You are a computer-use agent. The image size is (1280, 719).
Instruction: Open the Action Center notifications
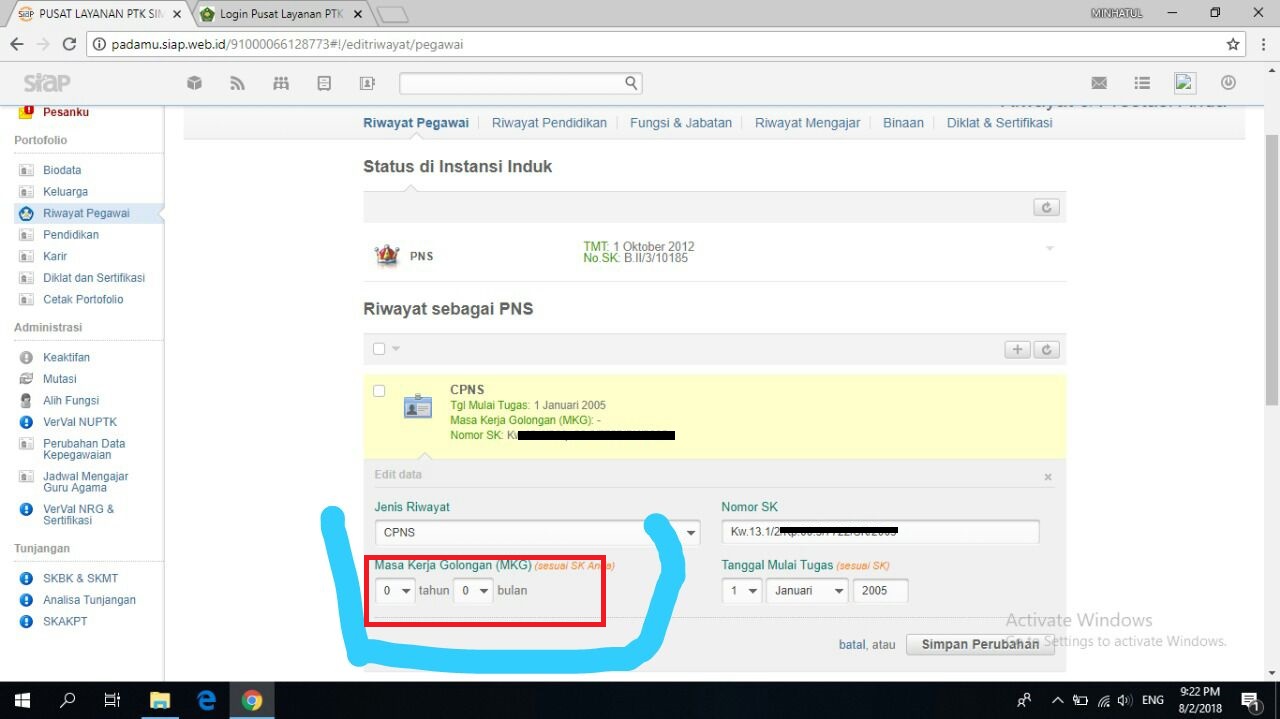tap(1249, 700)
